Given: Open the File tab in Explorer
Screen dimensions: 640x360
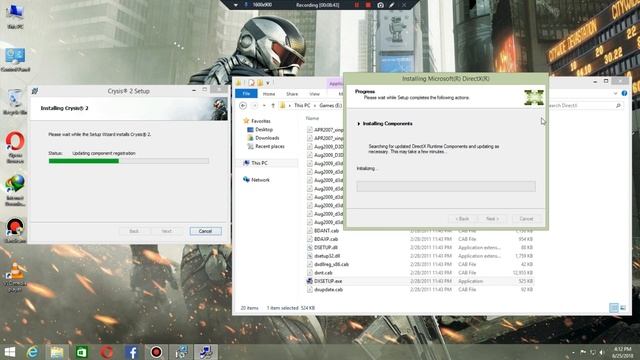Looking at the screenshot, I should click(x=246, y=93).
